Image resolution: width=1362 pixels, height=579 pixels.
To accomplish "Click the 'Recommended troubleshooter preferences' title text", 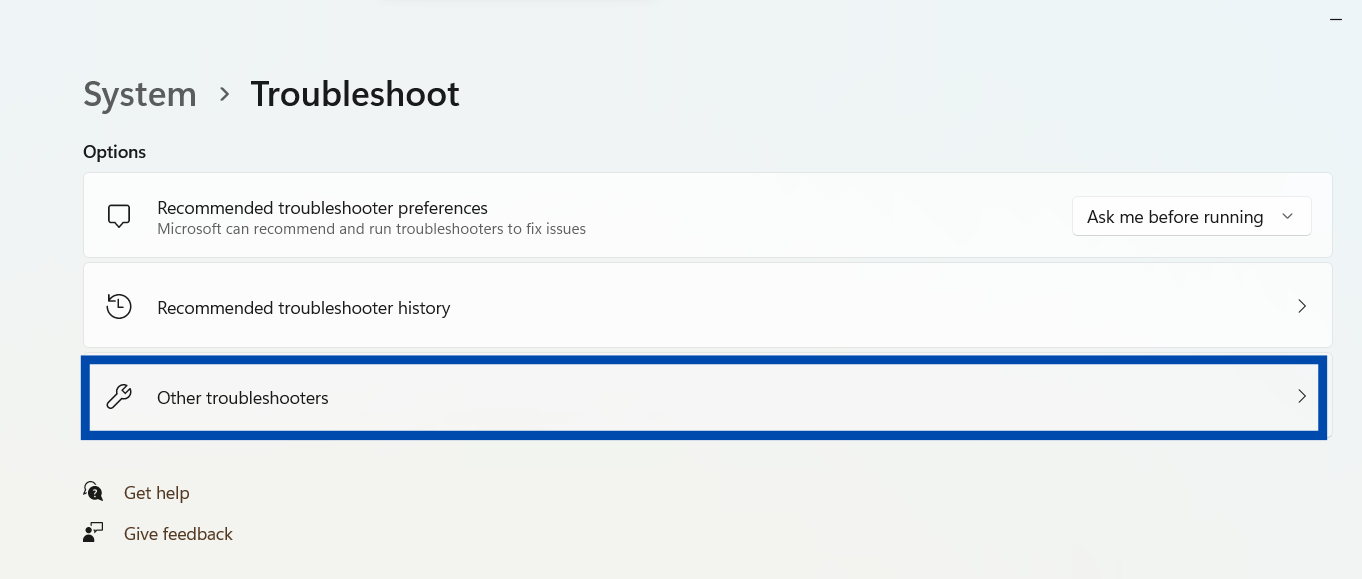I will [x=322, y=208].
